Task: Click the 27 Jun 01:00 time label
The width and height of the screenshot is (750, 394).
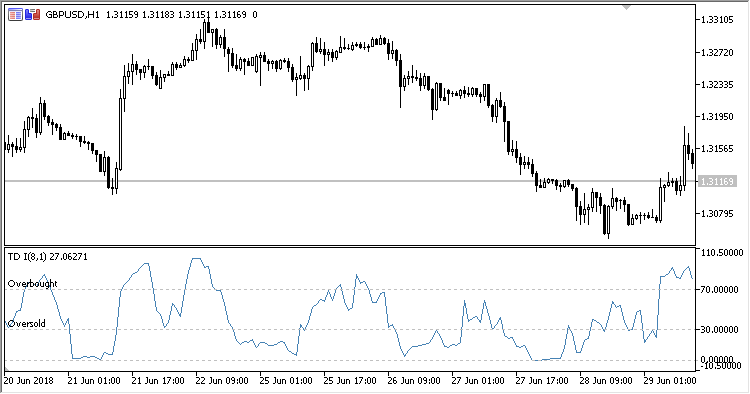Action: (x=478, y=381)
